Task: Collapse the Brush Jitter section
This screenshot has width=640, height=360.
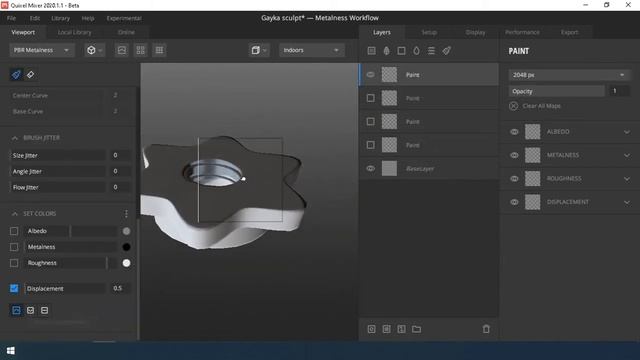Action: click(x=15, y=138)
